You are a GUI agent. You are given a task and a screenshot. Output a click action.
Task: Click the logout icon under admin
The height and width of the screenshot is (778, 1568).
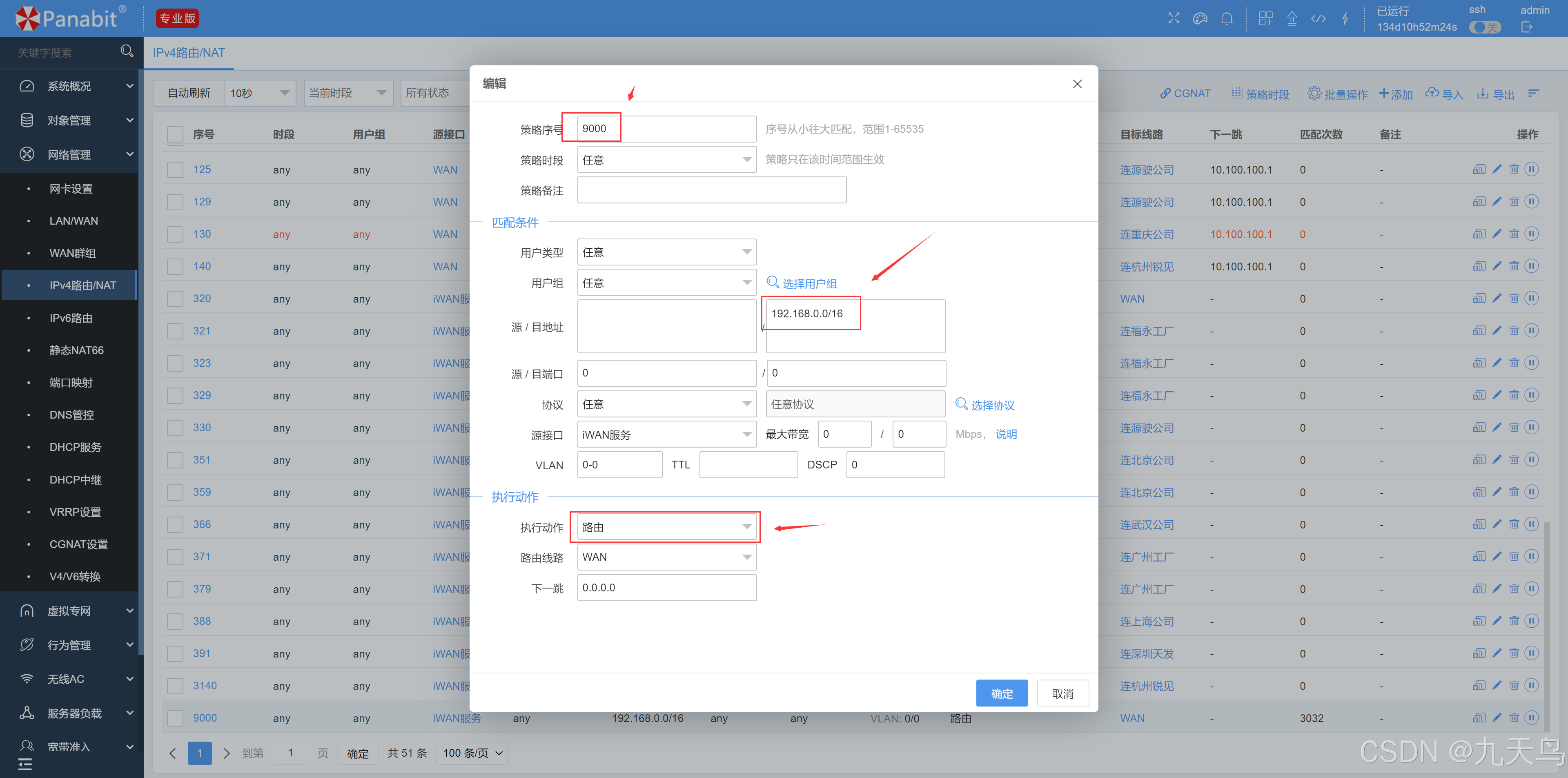pyautogui.click(x=1526, y=27)
